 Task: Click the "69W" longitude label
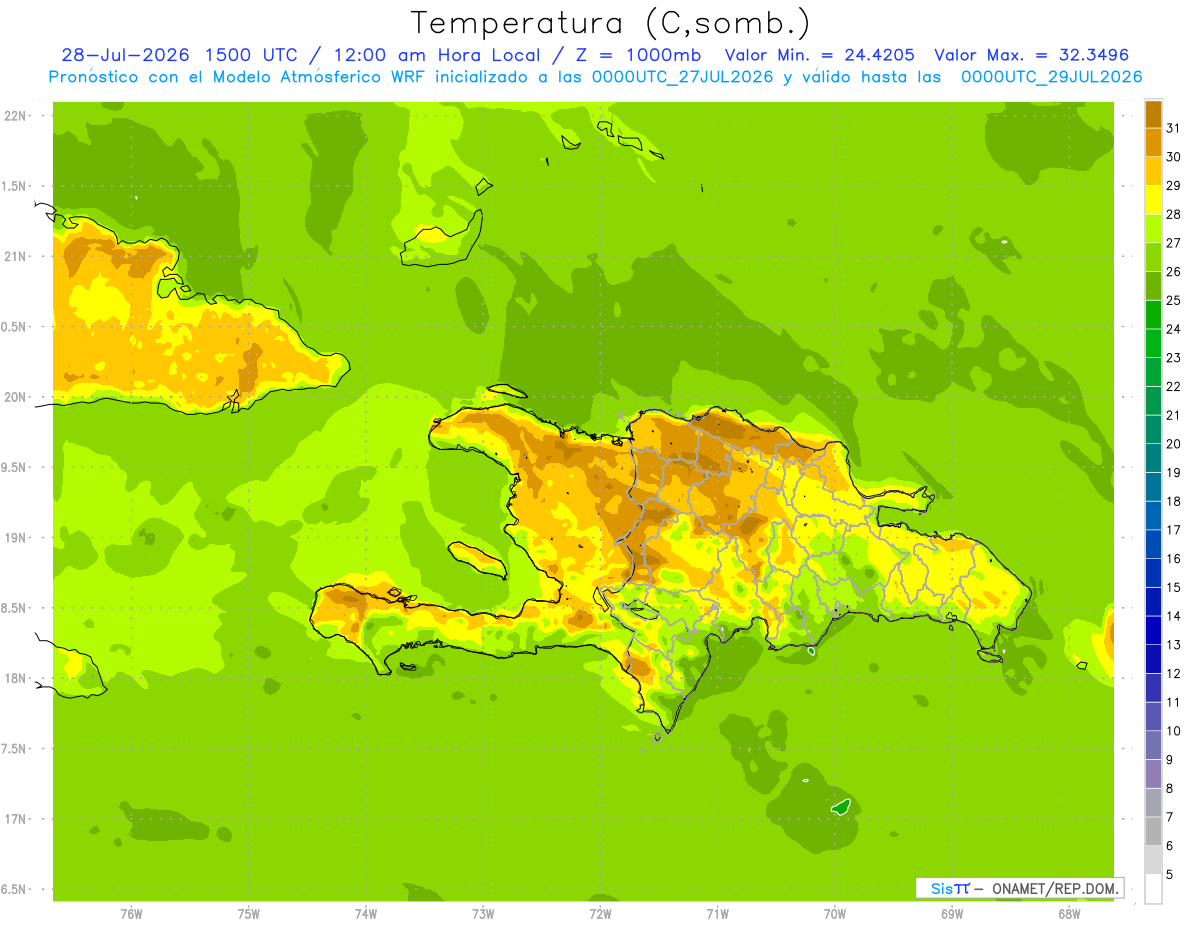click(952, 914)
